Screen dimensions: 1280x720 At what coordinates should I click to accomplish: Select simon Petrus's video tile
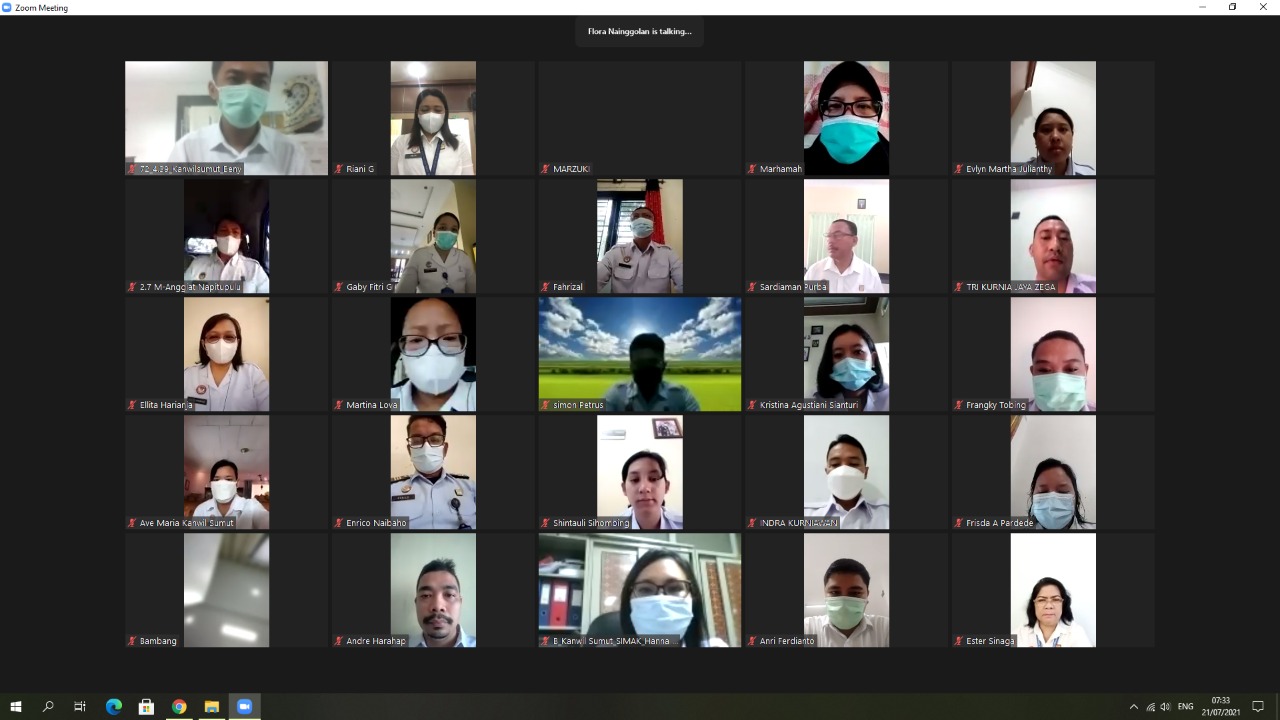click(x=640, y=353)
